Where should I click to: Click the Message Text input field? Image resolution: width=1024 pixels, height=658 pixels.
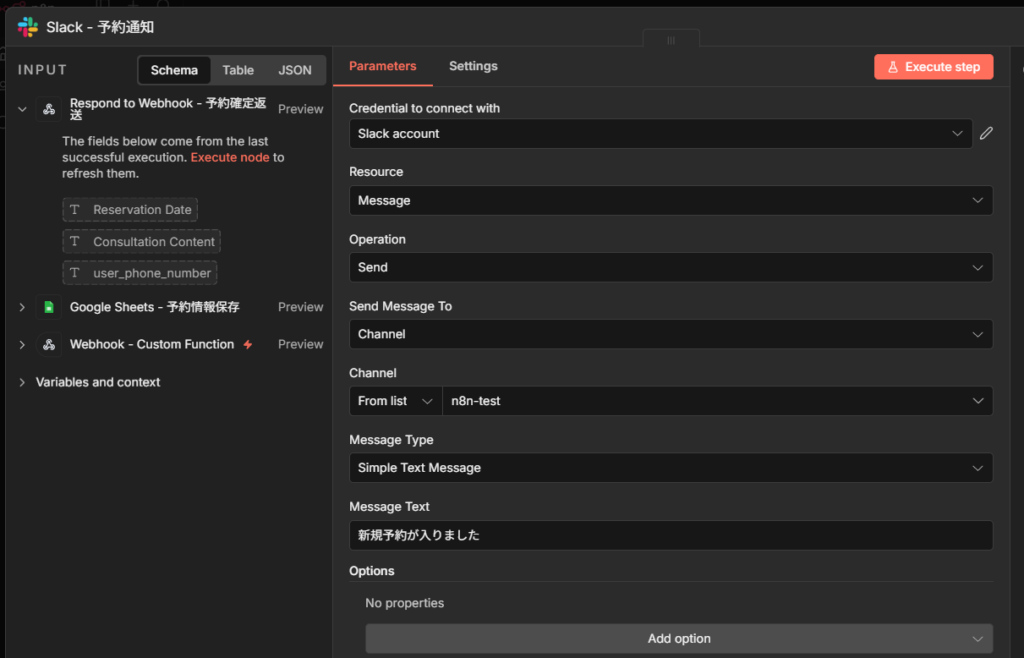click(x=670, y=535)
